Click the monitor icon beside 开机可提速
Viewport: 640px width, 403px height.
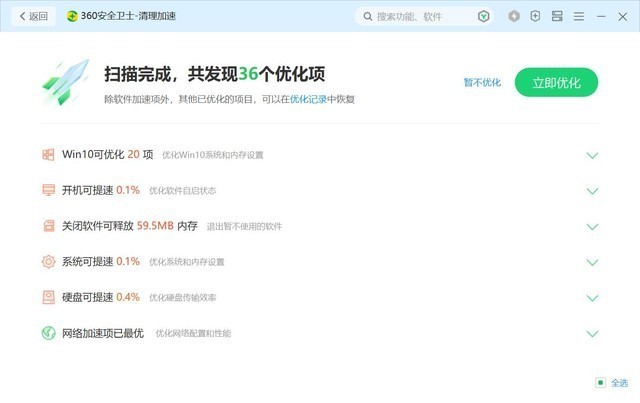coord(49,190)
